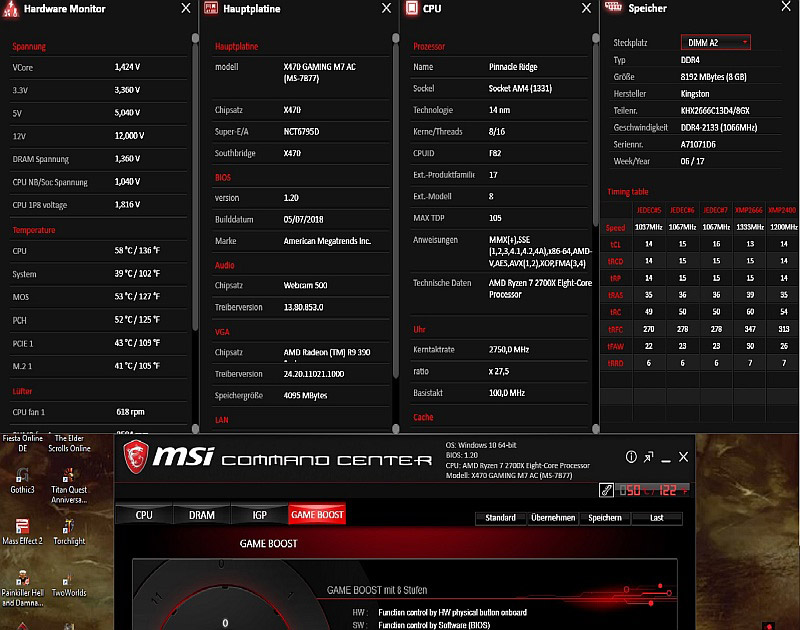Screen dimensions: 800x630
Task: Click the Speicher memory module icon
Action: 613,7
